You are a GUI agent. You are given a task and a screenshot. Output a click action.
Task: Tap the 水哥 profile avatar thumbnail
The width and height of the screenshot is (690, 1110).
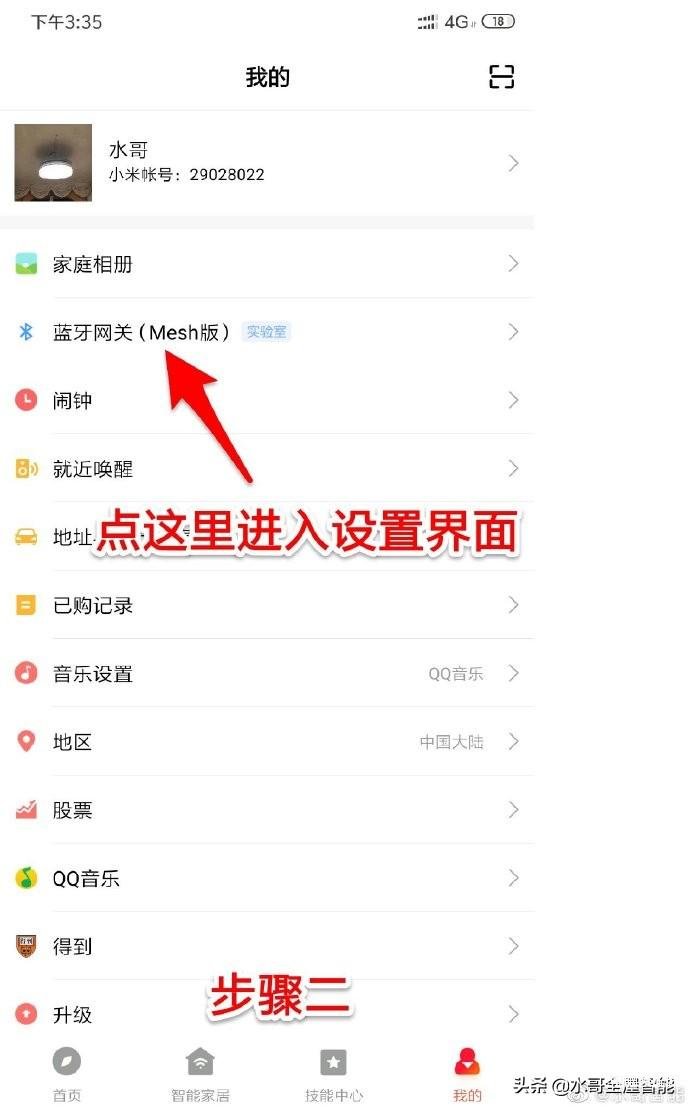click(53, 163)
